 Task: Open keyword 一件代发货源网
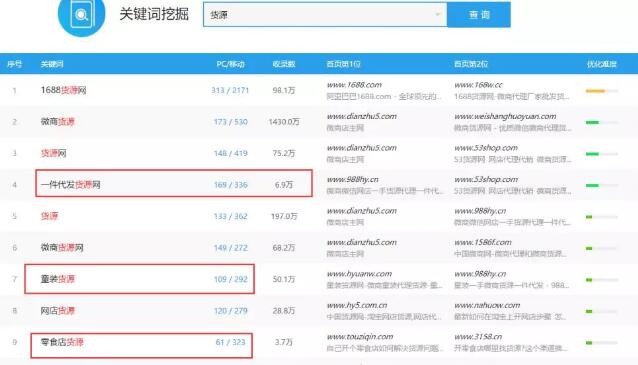click(x=70, y=184)
